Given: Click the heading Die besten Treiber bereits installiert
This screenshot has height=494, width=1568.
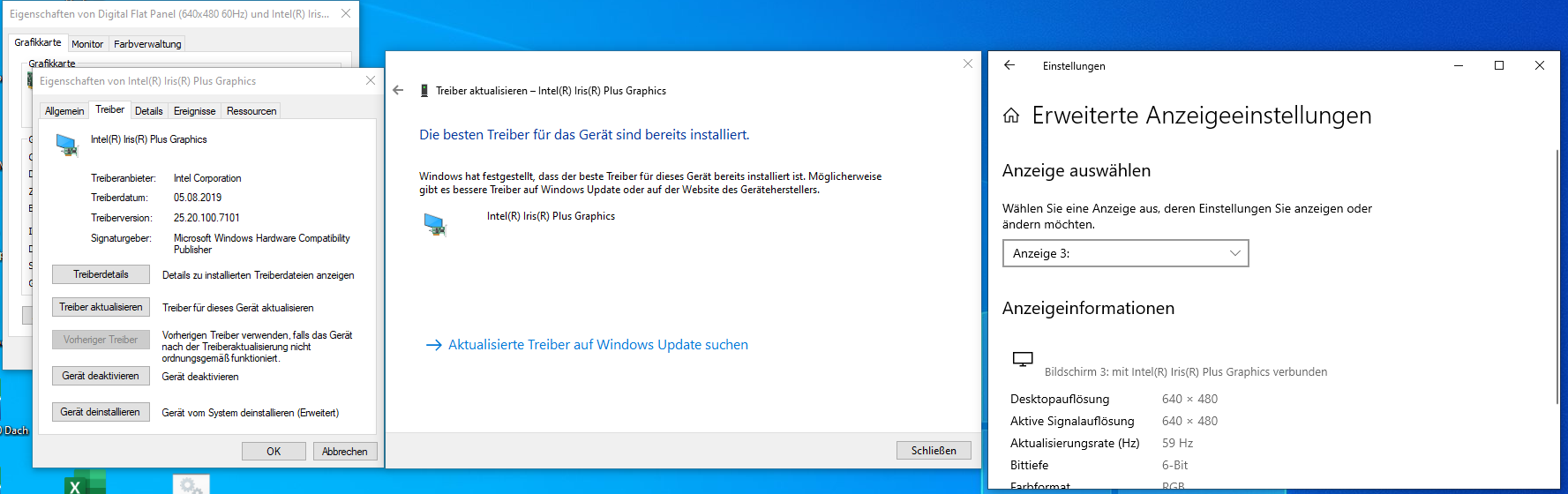Looking at the screenshot, I should [x=584, y=135].
